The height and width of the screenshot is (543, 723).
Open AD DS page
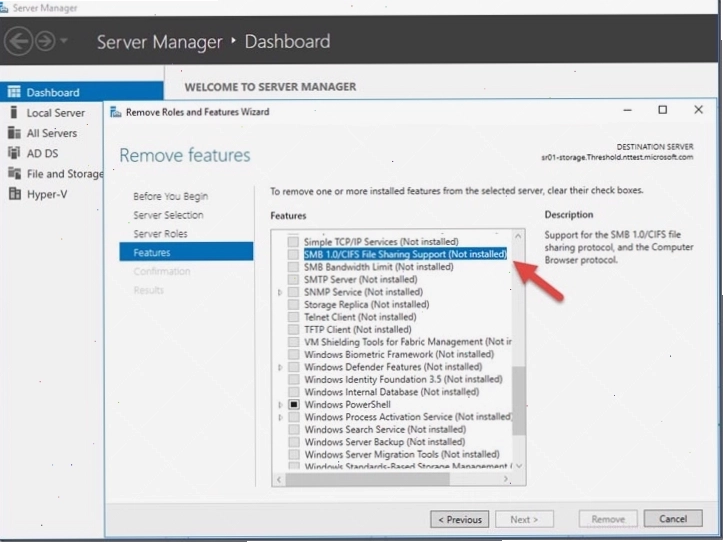[x=42, y=153]
